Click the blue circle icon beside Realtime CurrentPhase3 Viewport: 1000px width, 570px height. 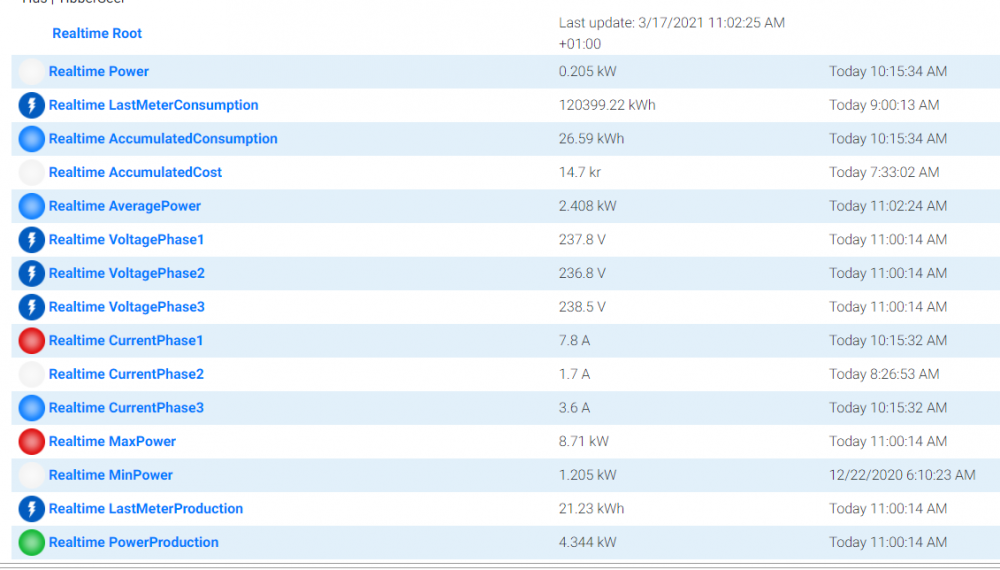(32, 408)
